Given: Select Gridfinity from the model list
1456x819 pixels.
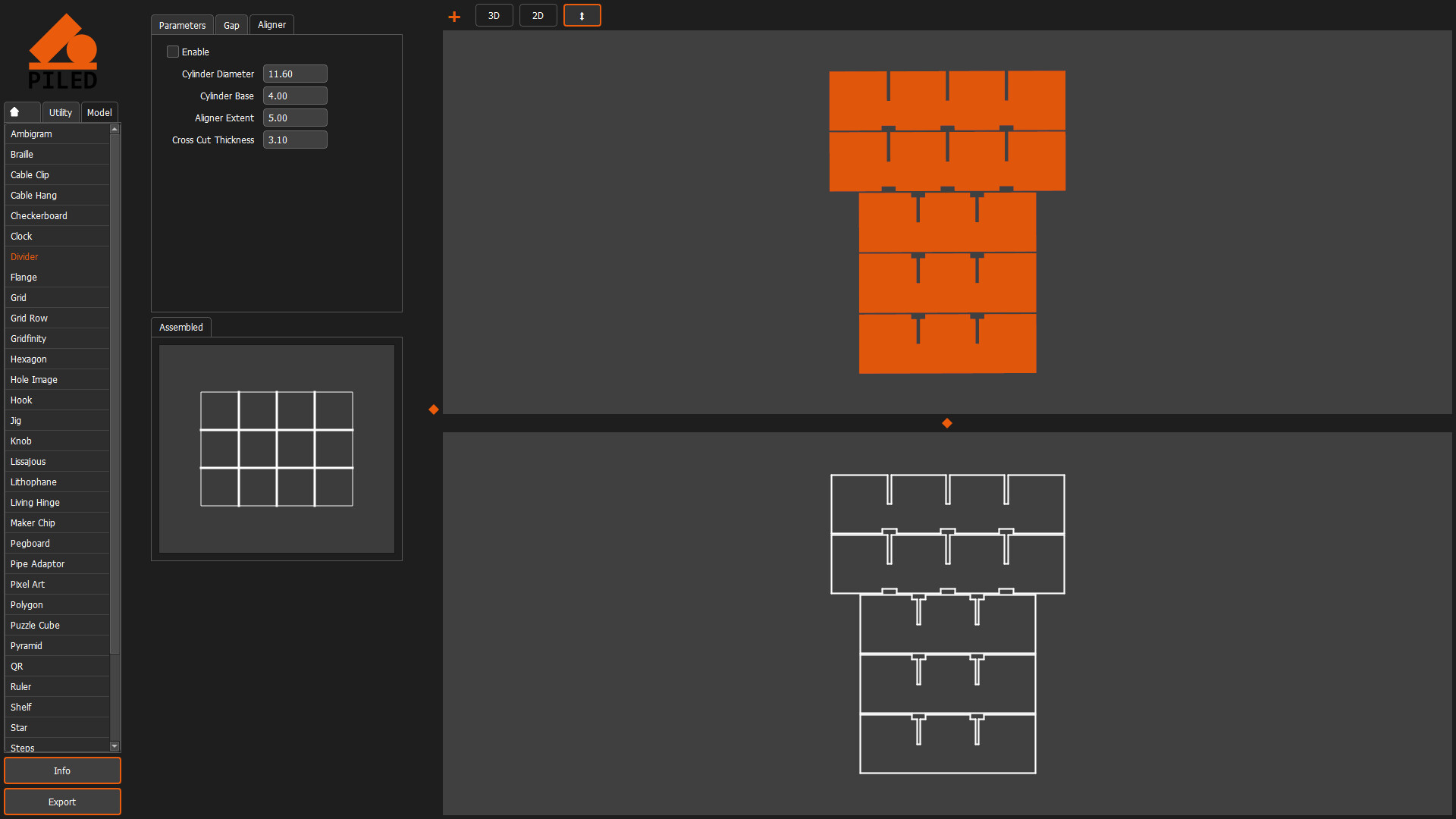Looking at the screenshot, I should click(x=29, y=339).
